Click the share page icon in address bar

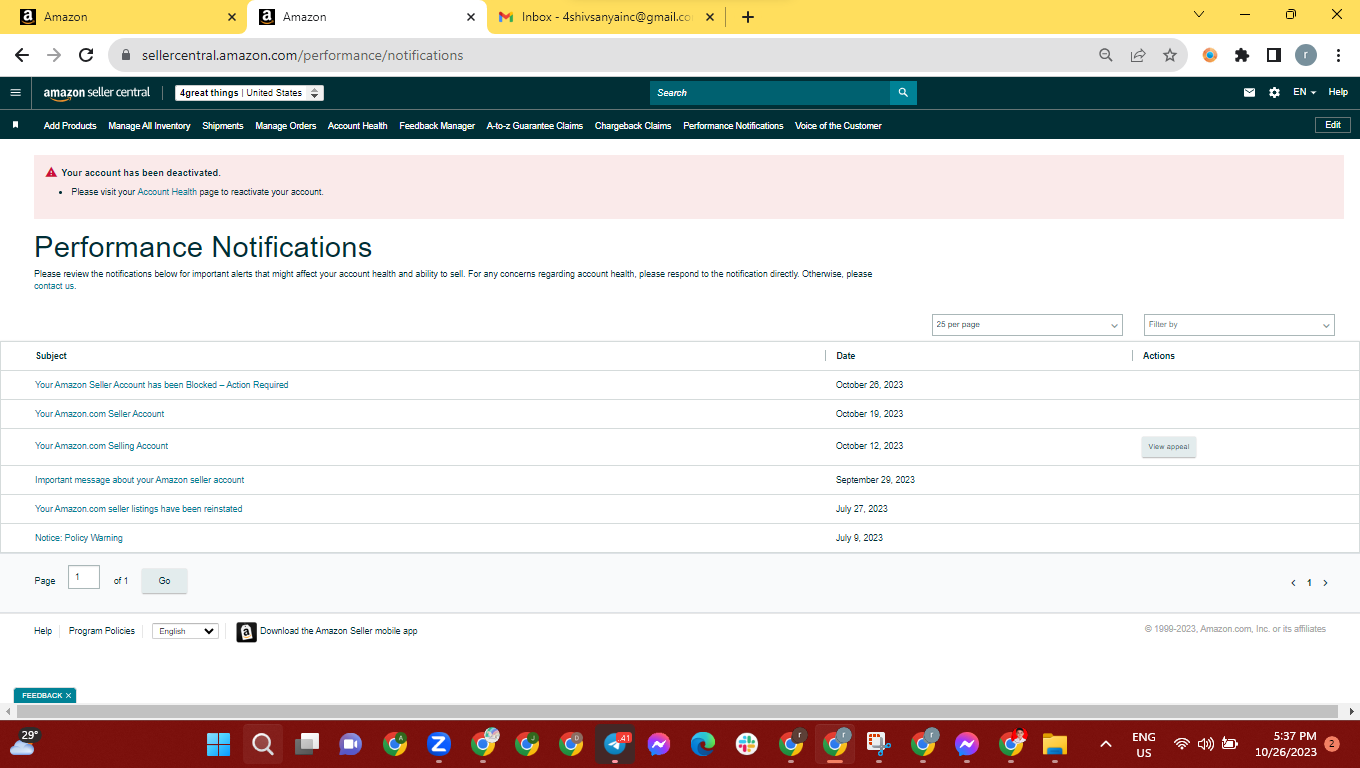[1138, 55]
